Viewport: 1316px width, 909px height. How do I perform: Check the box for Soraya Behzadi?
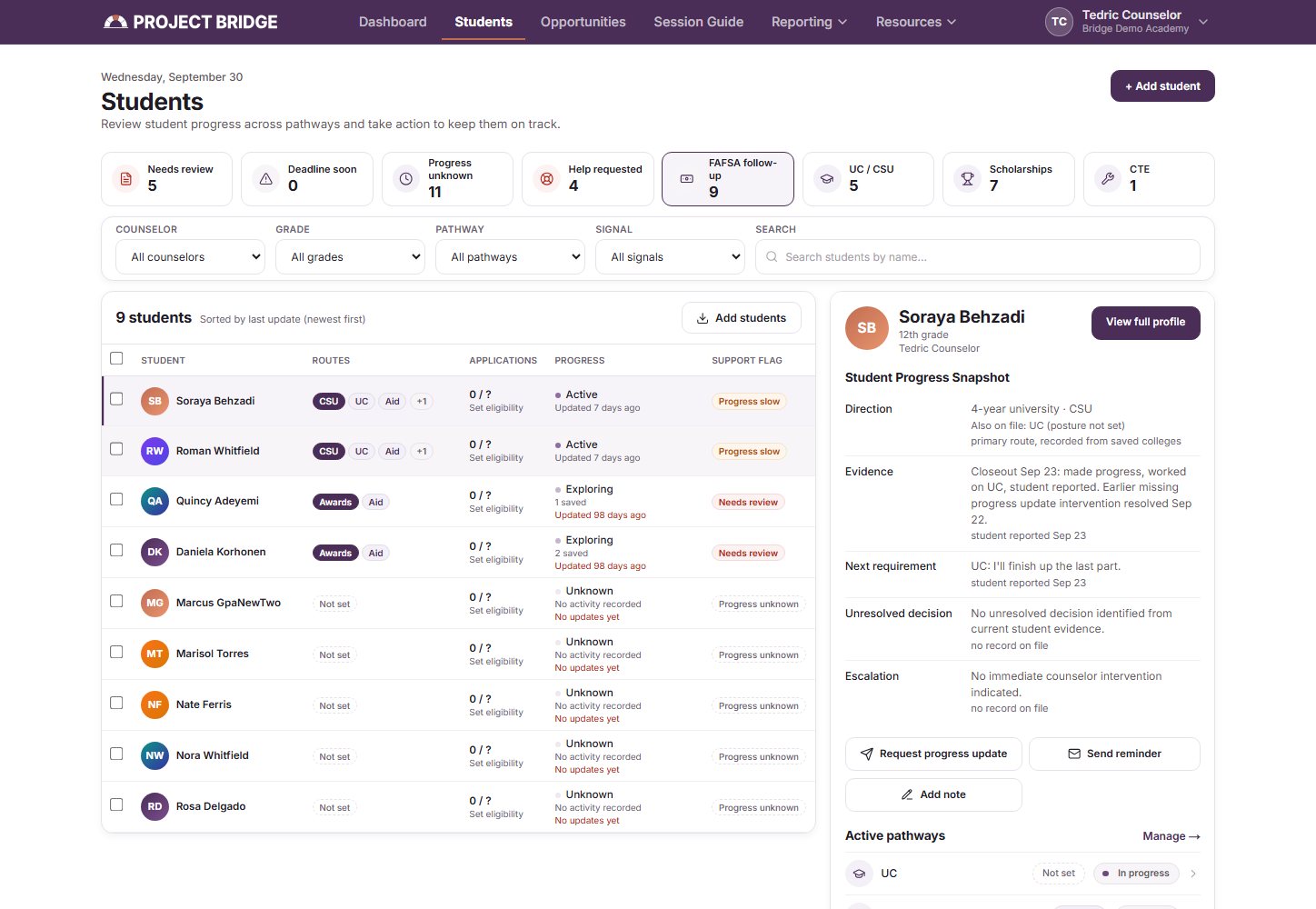[116, 398]
